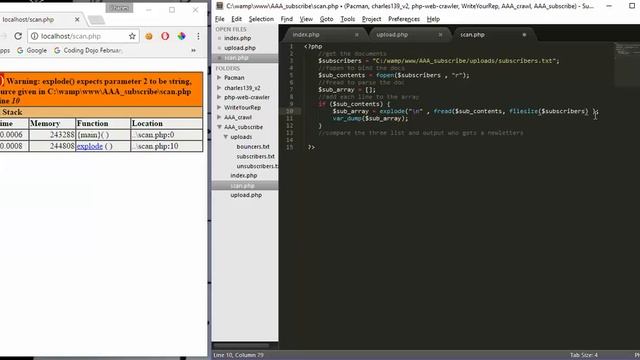Open the File menu in Sublime

(220, 19)
